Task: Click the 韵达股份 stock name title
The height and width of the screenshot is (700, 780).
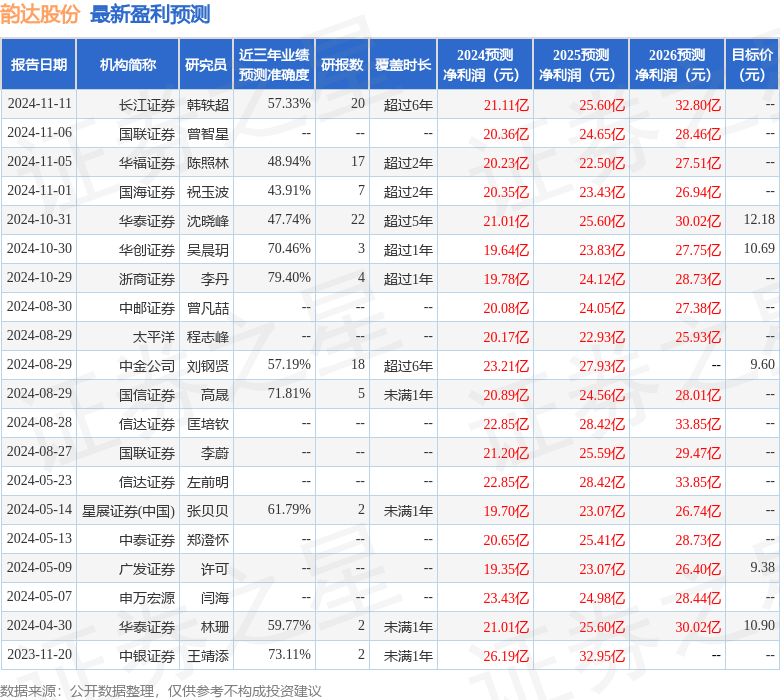Action: [x=40, y=14]
